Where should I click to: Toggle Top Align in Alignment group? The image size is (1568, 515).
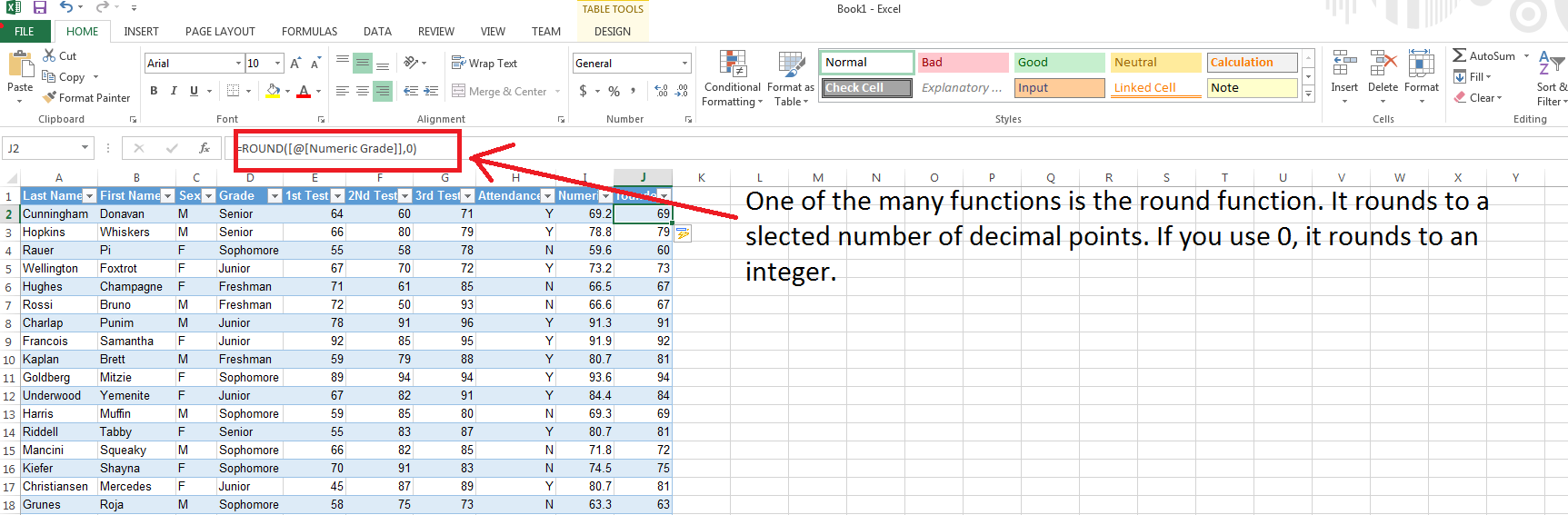click(343, 63)
